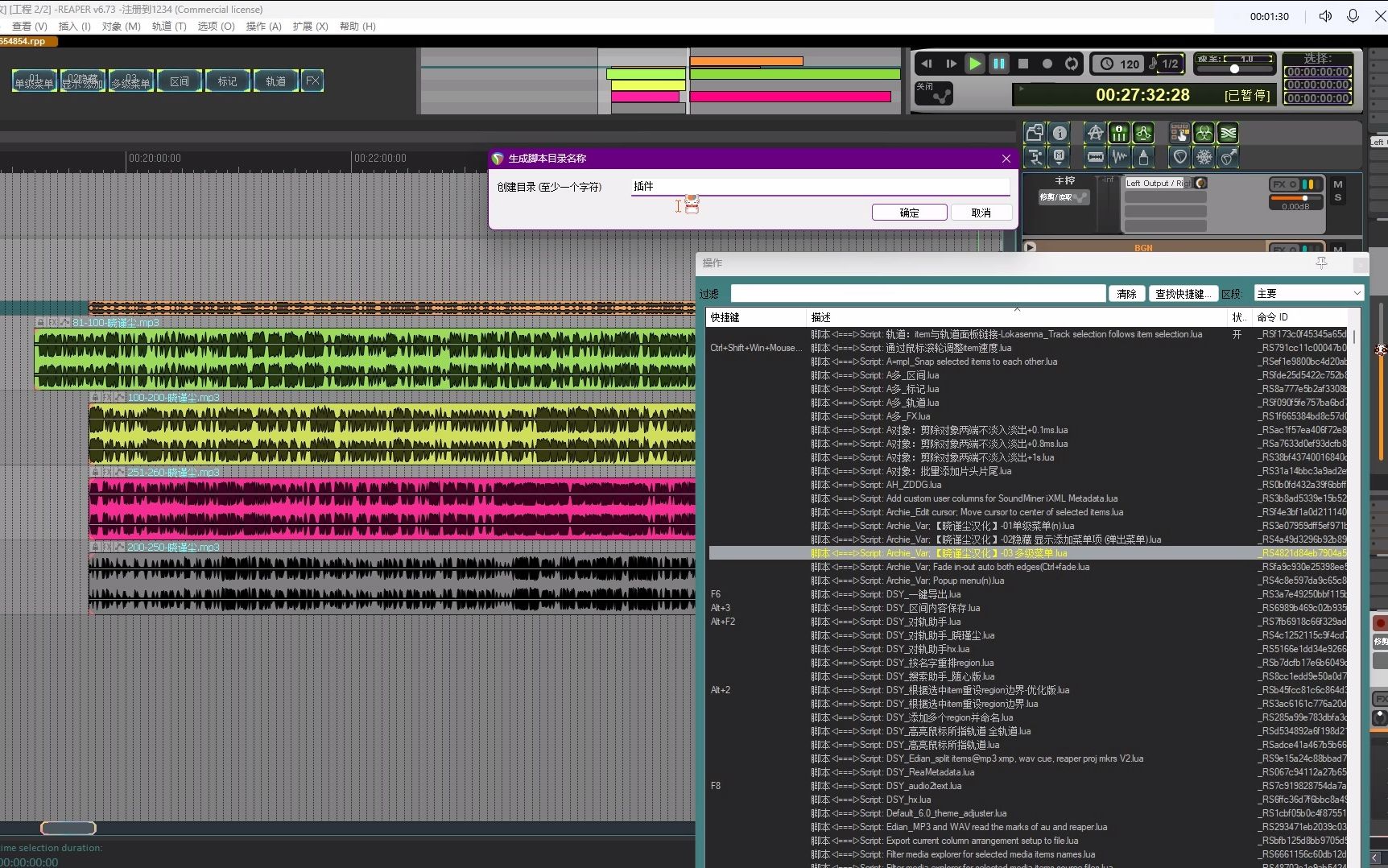1388x868 pixels.
Task: Open the 扩展 (X) menu
Action: click(x=311, y=26)
